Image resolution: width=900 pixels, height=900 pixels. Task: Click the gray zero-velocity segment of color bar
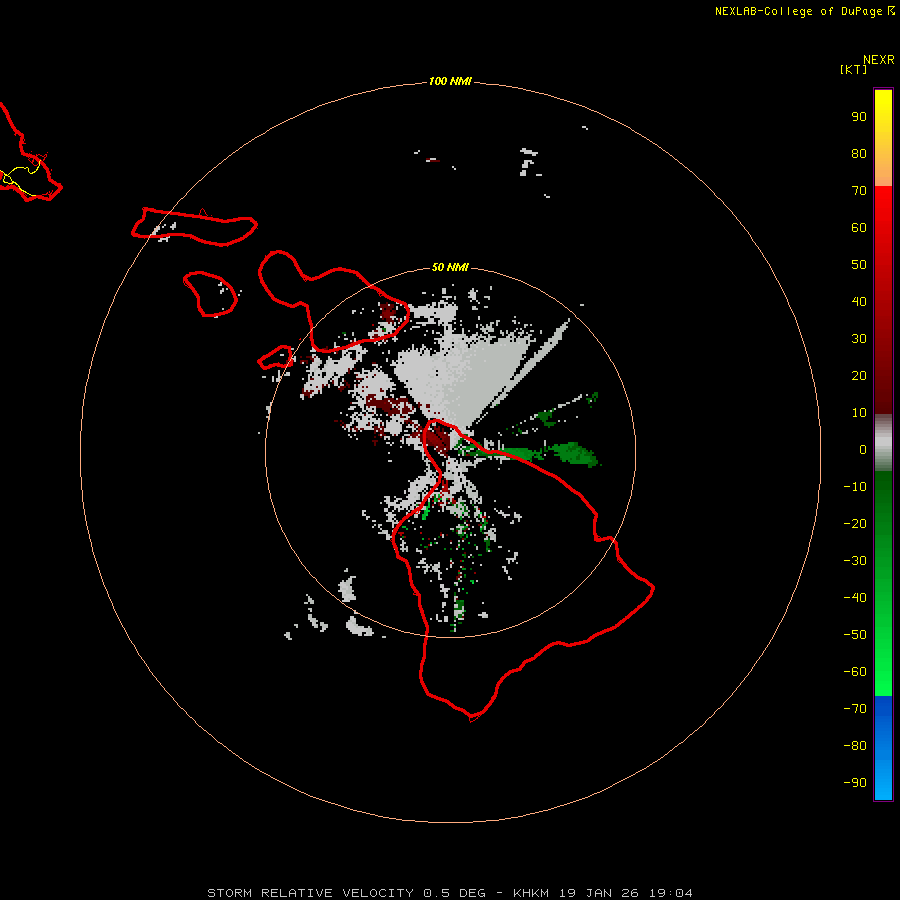tap(883, 443)
